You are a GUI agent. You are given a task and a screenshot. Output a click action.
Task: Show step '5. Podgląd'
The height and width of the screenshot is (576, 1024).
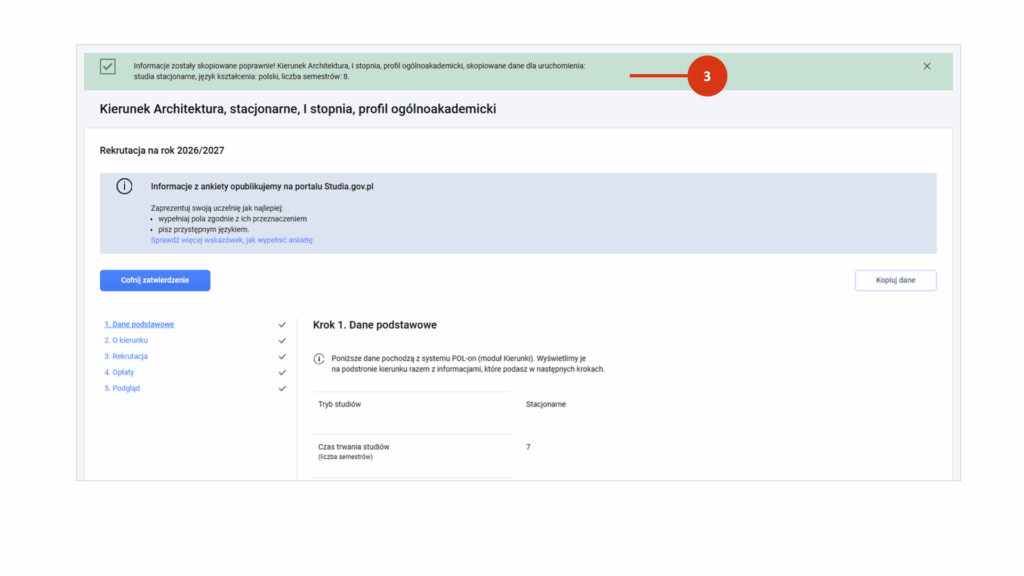(122, 388)
